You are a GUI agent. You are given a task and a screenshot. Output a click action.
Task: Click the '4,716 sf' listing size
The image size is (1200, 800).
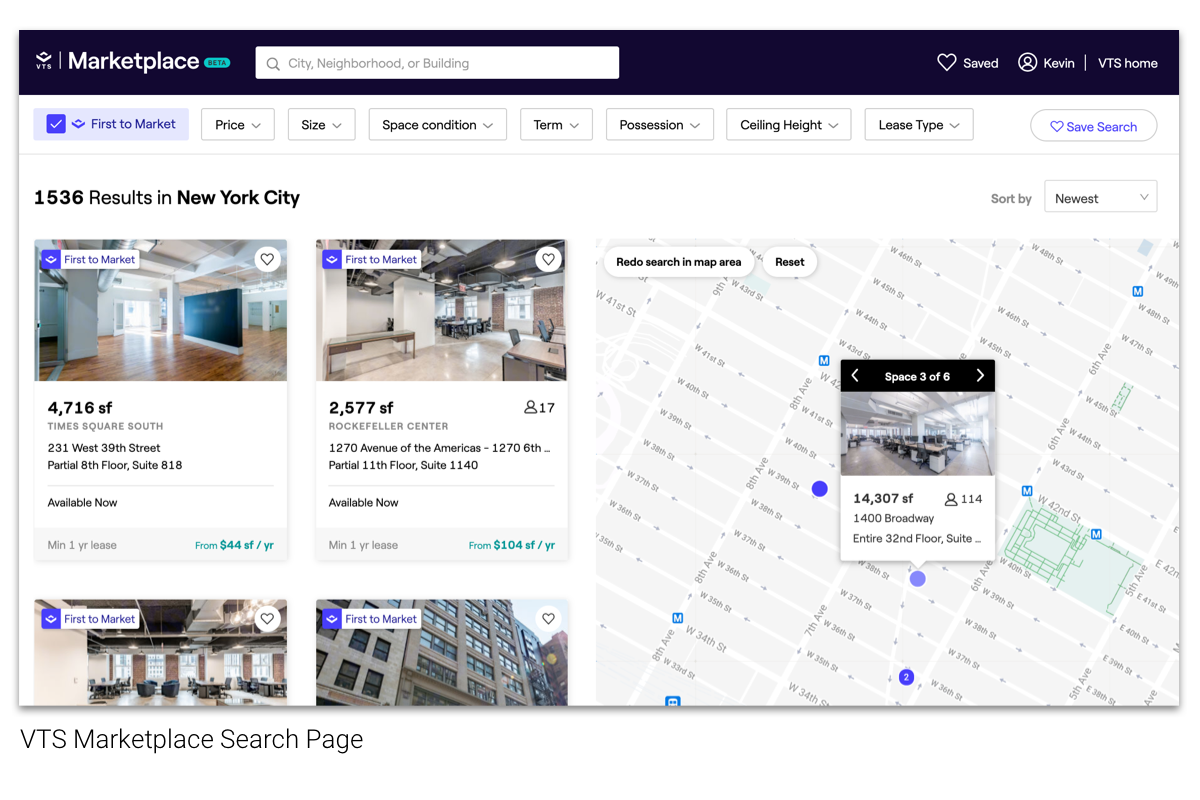[x=80, y=407]
